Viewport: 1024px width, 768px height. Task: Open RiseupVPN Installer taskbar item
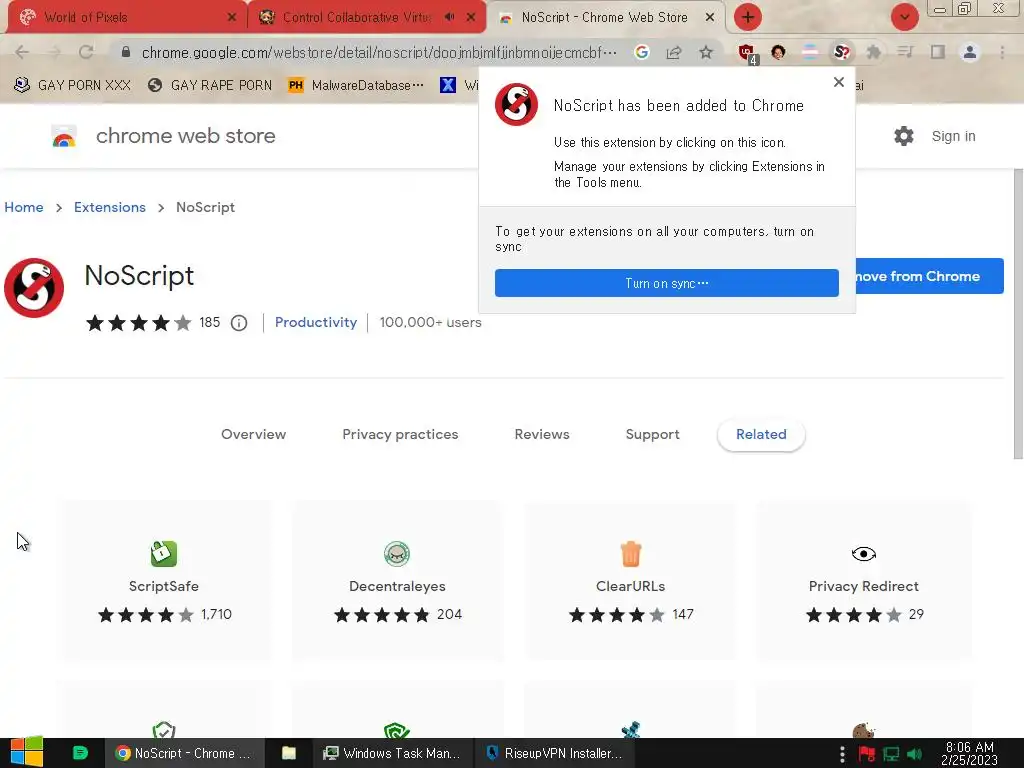(x=554, y=753)
